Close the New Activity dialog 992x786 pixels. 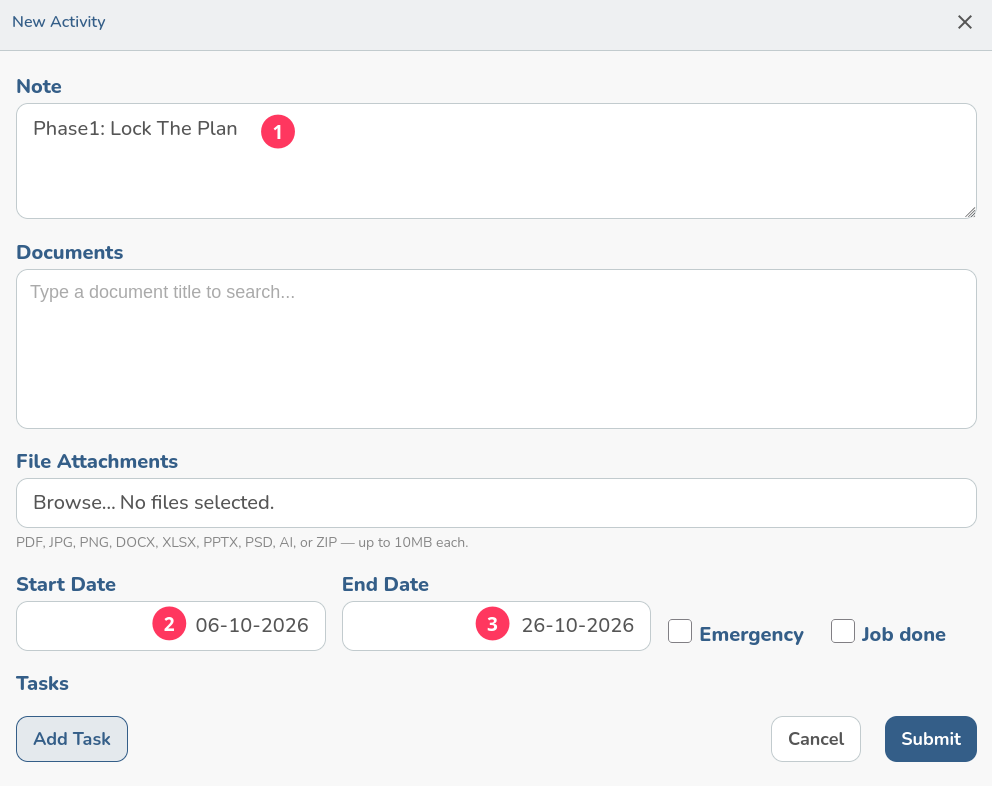pyautogui.click(x=964, y=22)
